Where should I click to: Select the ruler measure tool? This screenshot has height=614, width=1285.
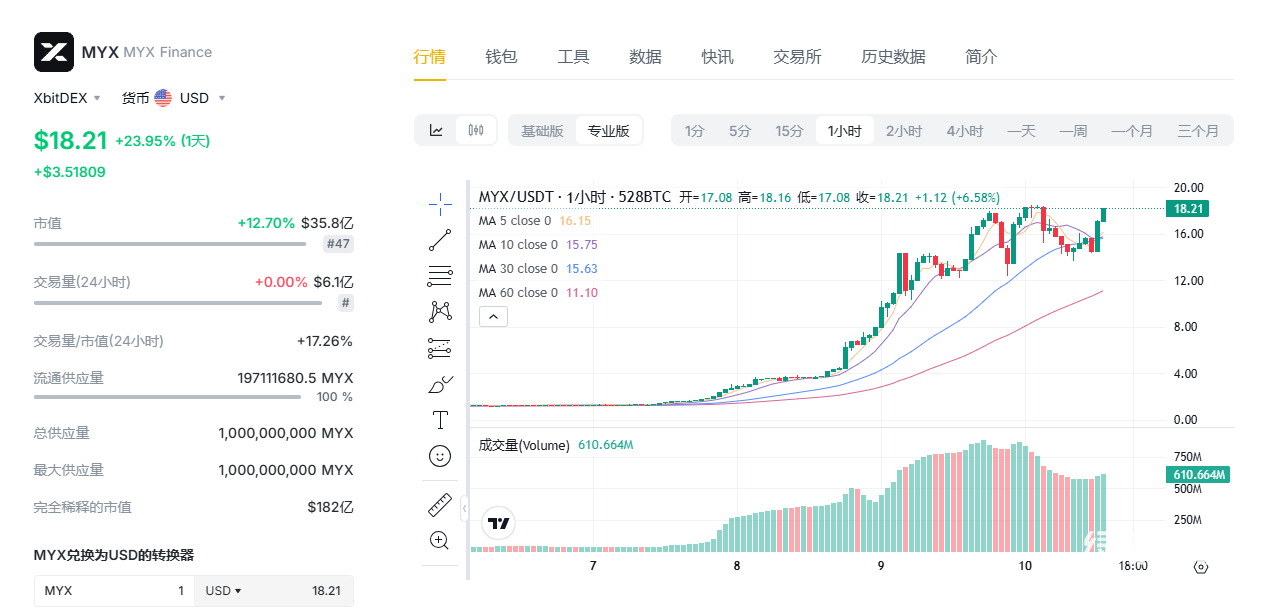pyautogui.click(x=440, y=505)
